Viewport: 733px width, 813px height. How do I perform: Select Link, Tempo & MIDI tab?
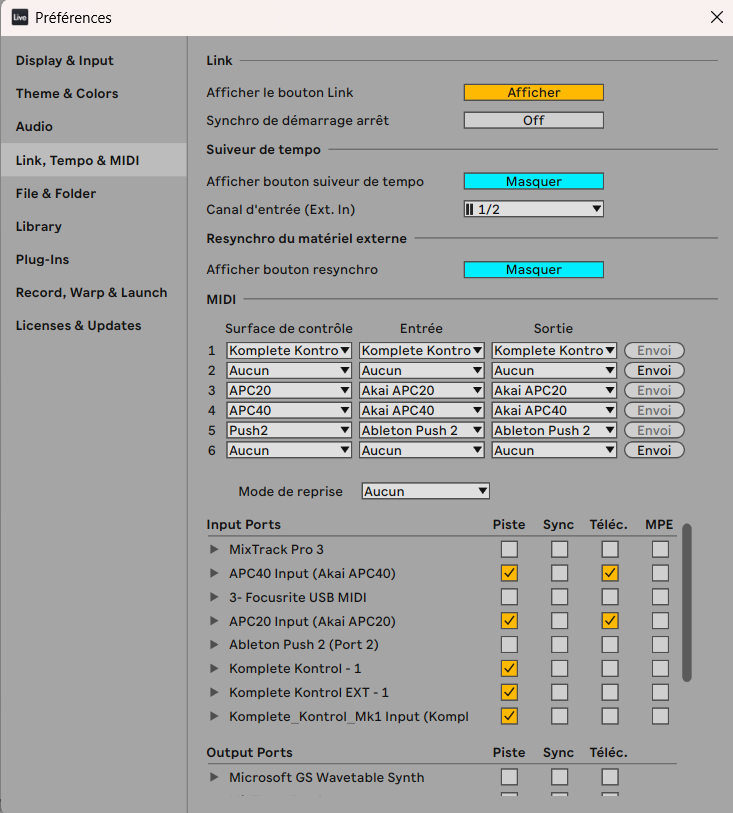click(x=93, y=160)
